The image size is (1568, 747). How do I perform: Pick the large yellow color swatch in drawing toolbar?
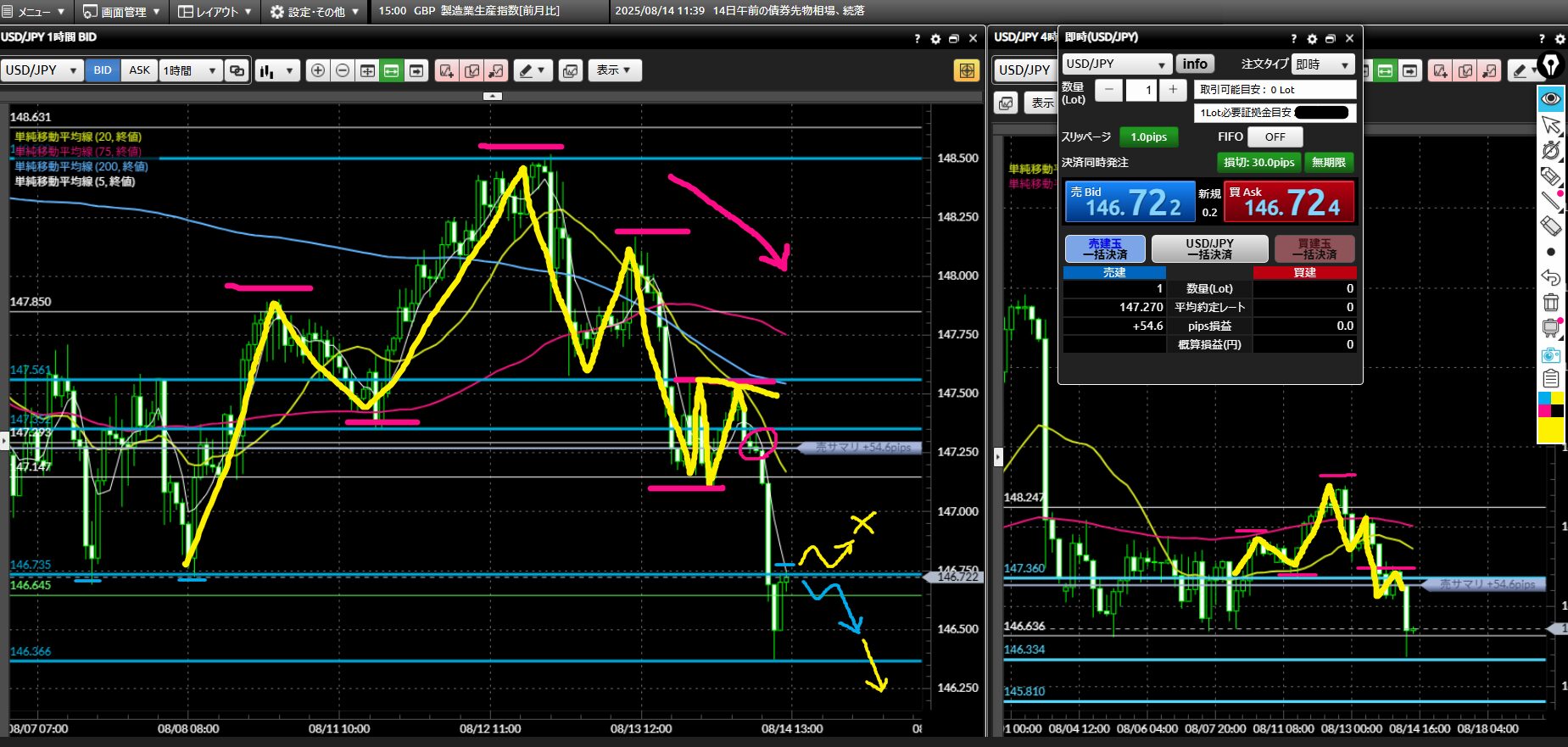[x=1551, y=430]
